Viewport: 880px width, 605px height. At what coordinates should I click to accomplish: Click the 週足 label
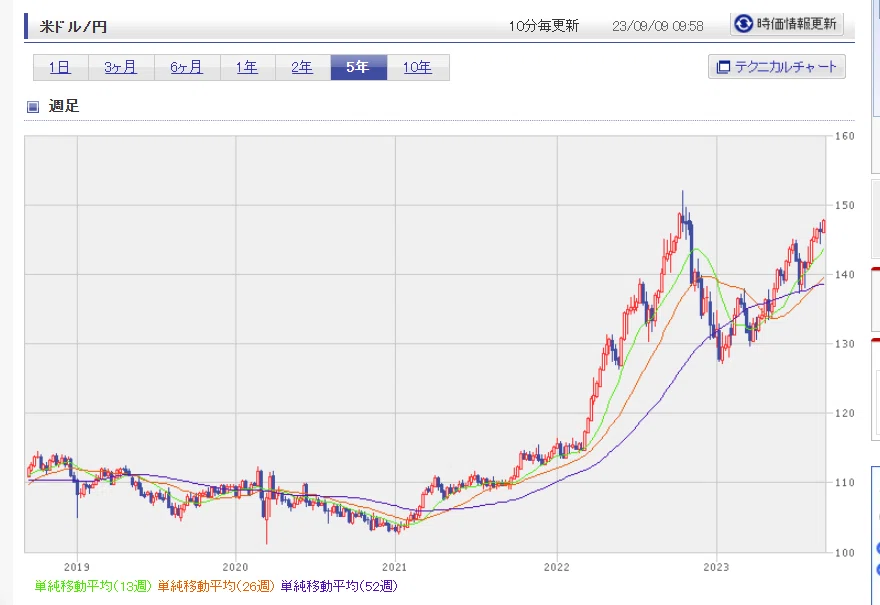pyautogui.click(x=64, y=106)
